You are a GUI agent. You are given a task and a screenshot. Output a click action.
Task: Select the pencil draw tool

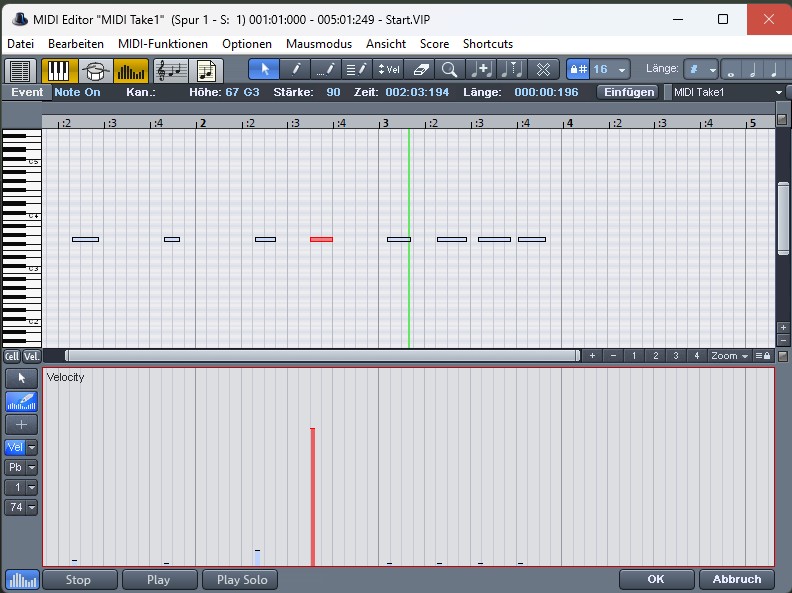(x=295, y=69)
